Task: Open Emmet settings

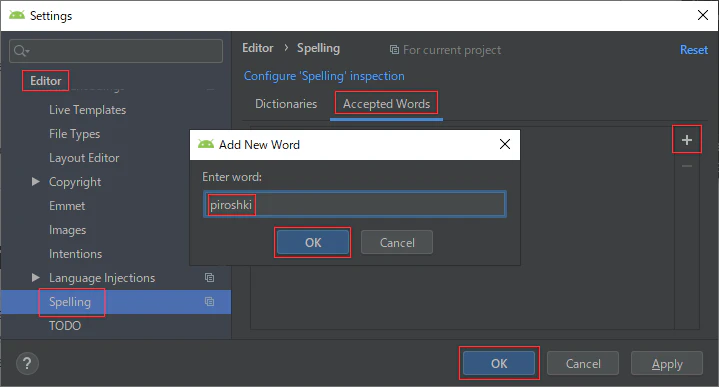Action: point(67,206)
